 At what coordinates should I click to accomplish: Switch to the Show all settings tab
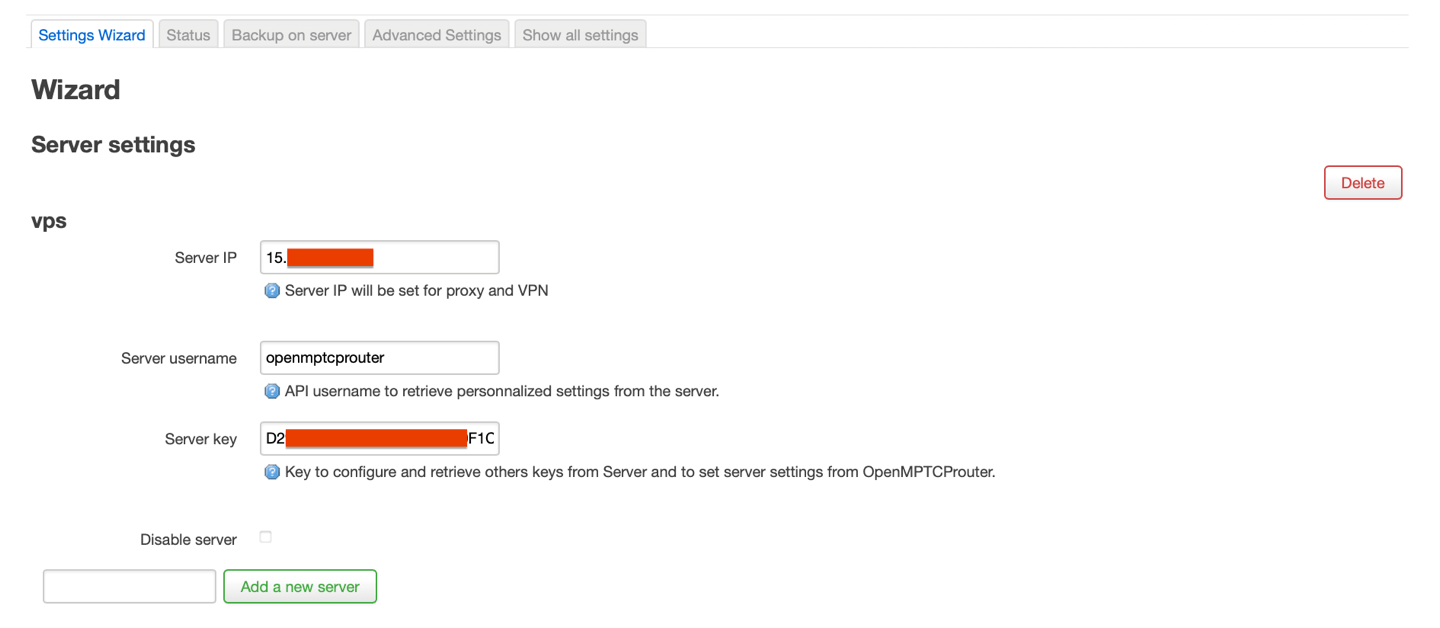(580, 34)
